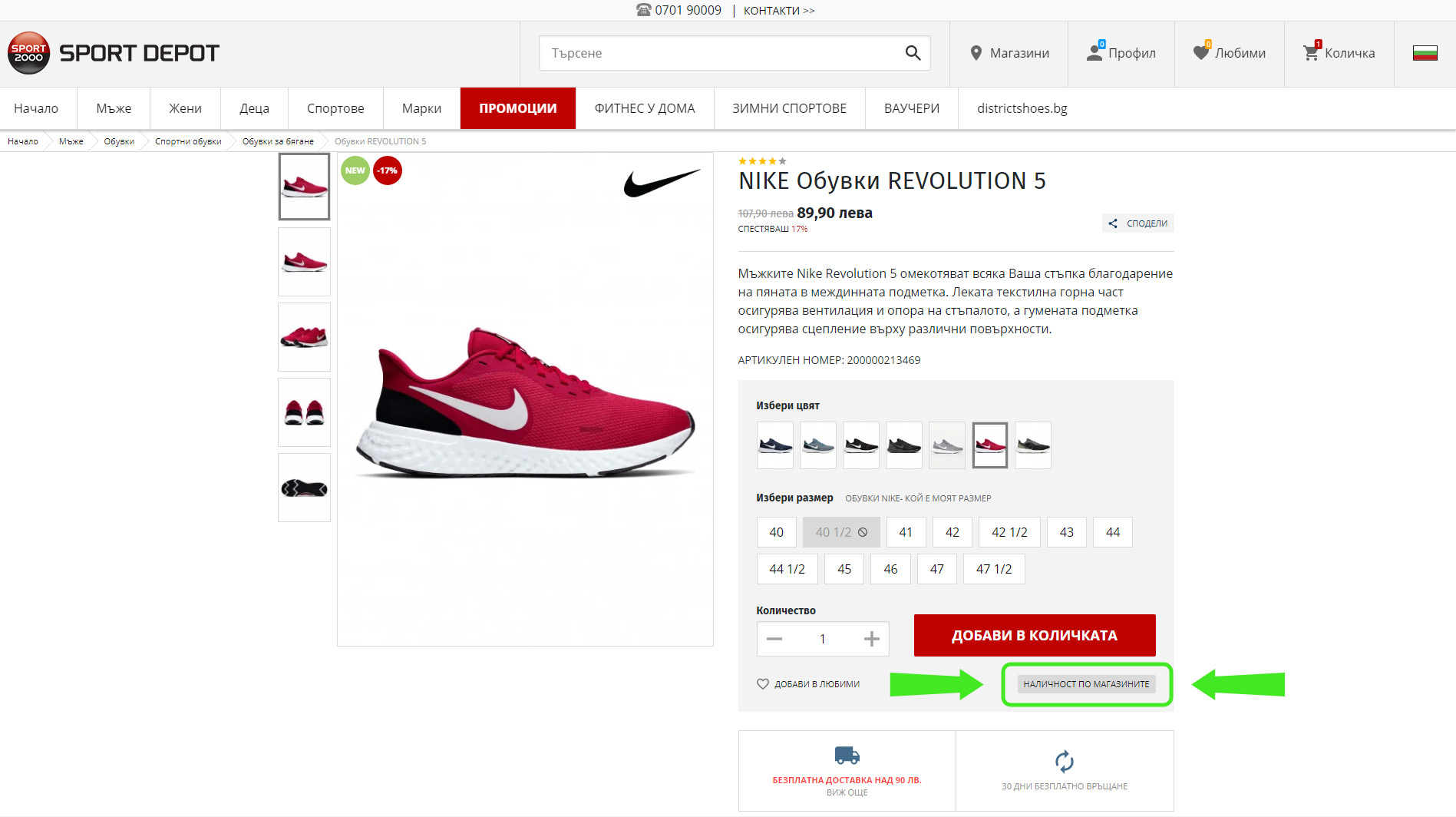Click the 30-day return arrows icon
This screenshot has width=1456, height=817.
click(x=1065, y=762)
